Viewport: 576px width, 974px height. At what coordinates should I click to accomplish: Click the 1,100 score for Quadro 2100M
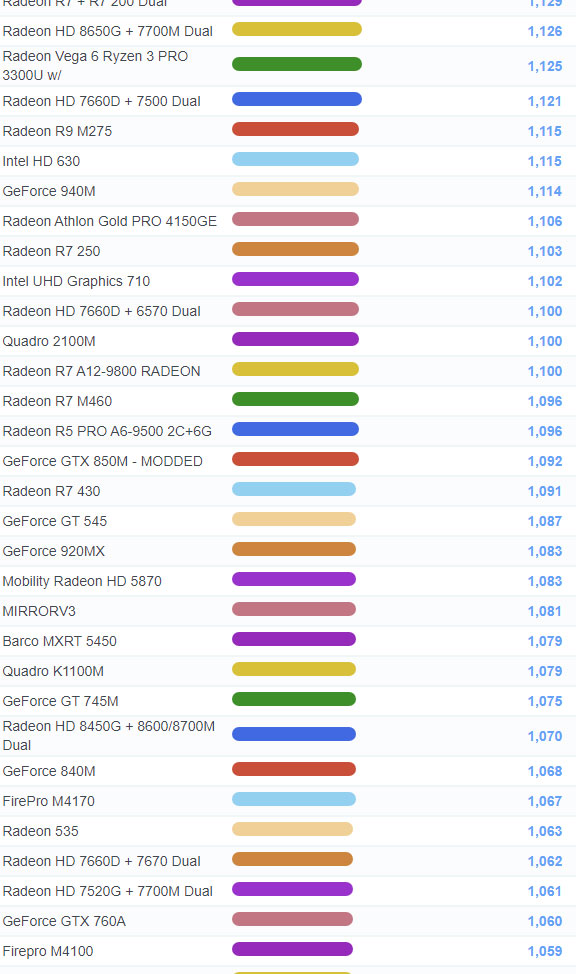[545, 342]
